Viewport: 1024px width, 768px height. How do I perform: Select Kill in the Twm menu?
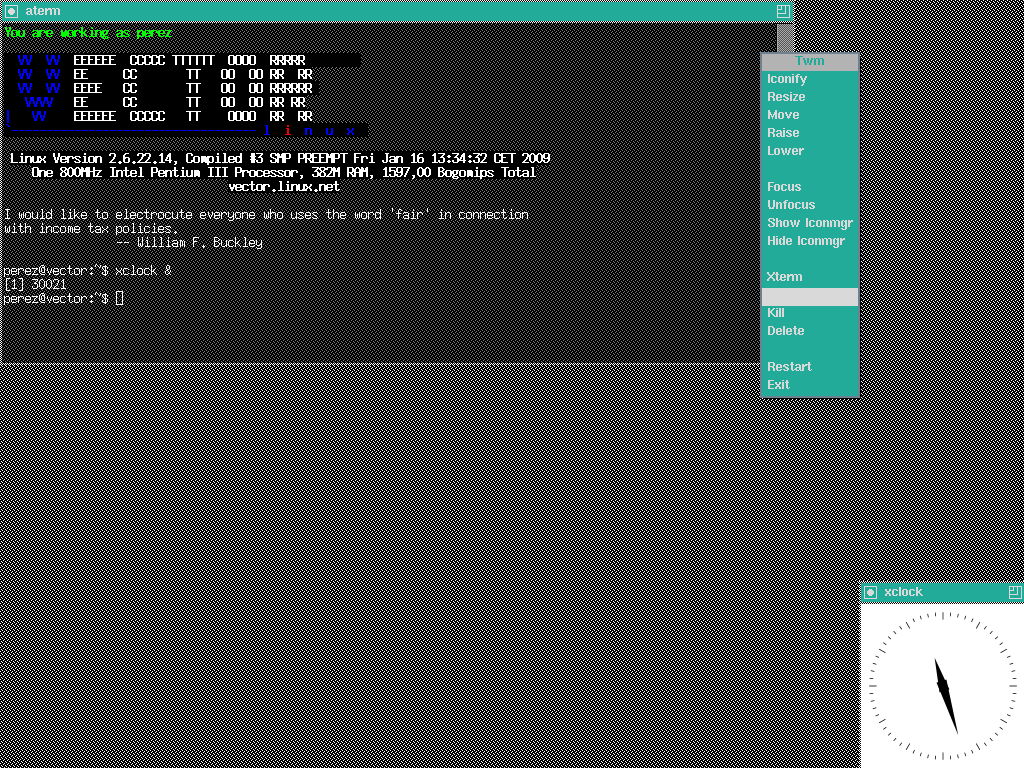tap(810, 313)
